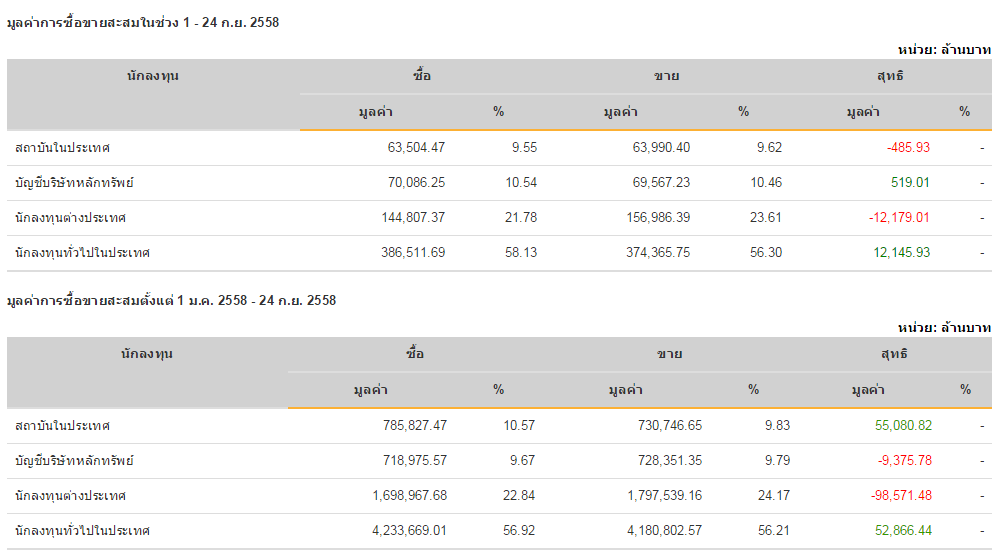1004x557 pixels.
Task: Select the 386,511.69 buy amount
Action: click(413, 252)
